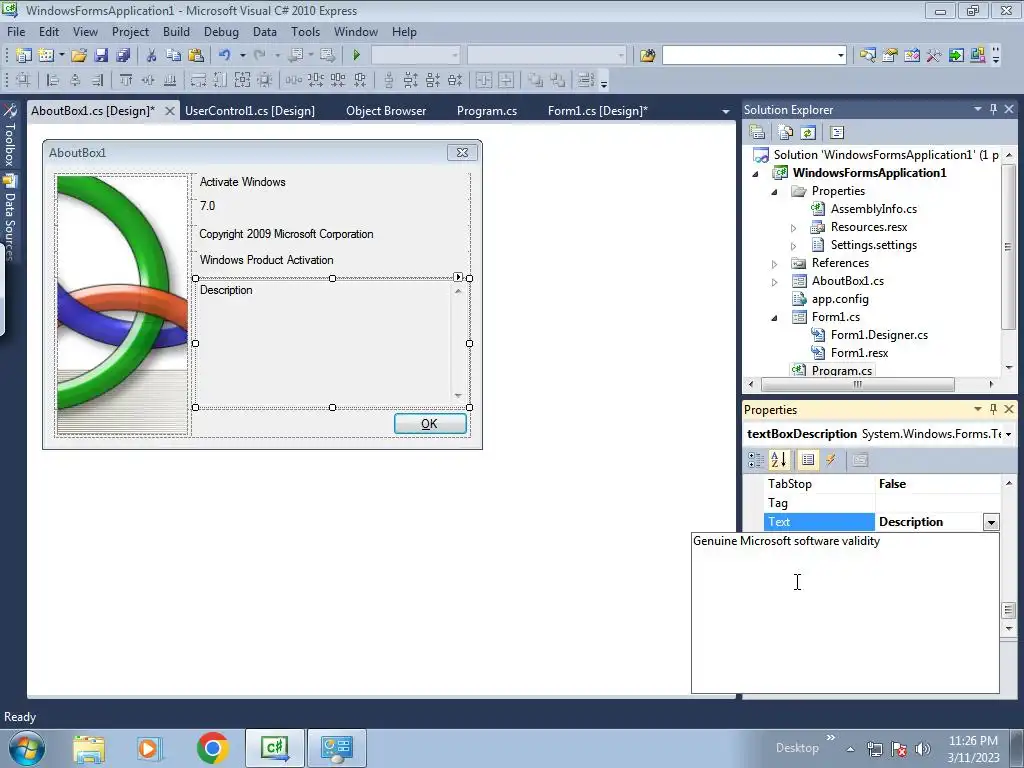The width and height of the screenshot is (1024, 768).
Task: Close the AboutBox1.cs [Design] tab
Action: 170,111
